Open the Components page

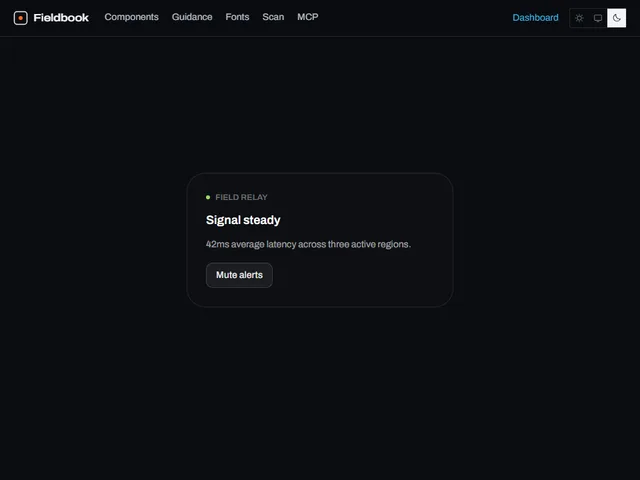tap(131, 17)
